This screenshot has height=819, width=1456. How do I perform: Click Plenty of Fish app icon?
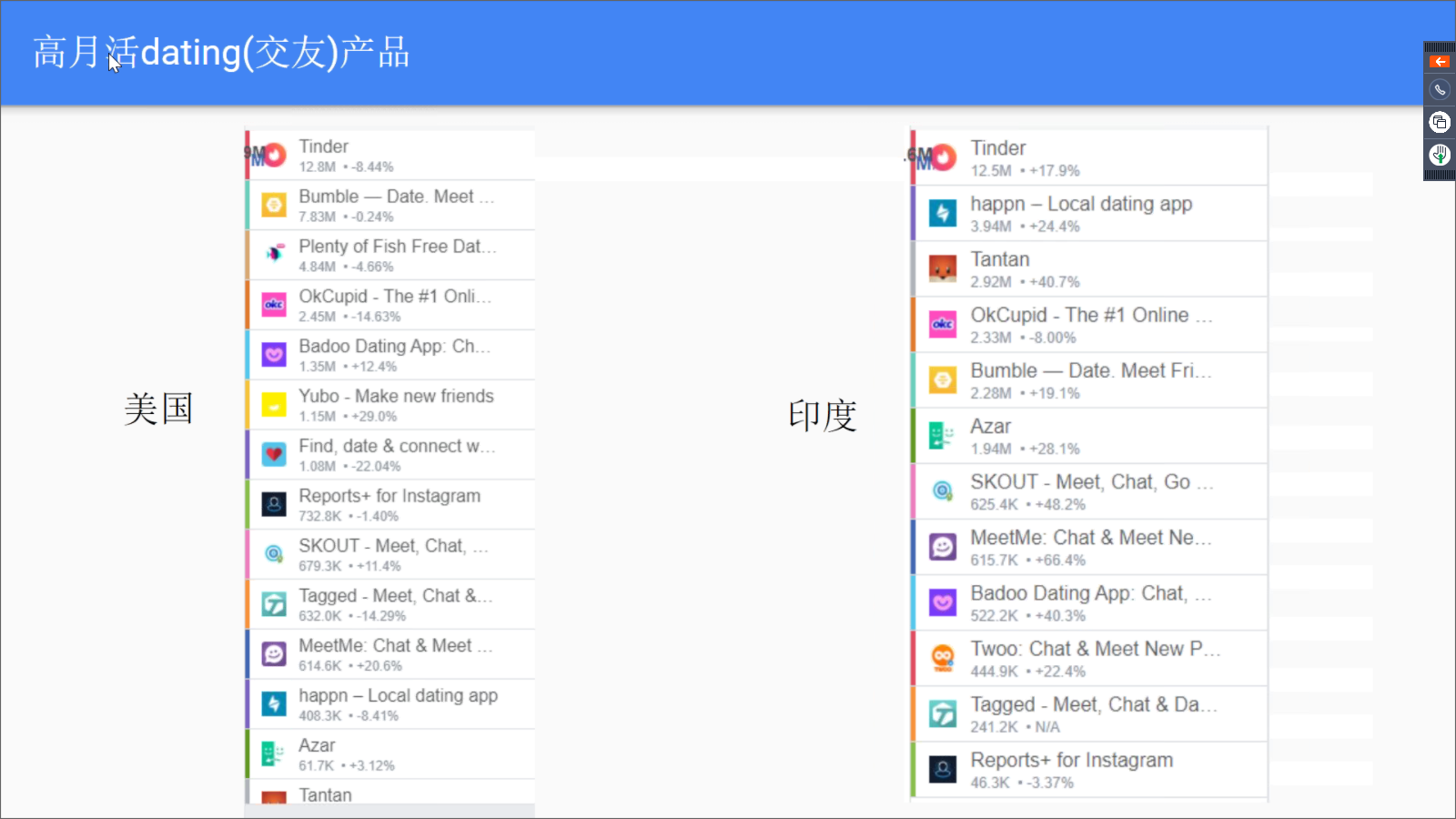tap(274, 254)
